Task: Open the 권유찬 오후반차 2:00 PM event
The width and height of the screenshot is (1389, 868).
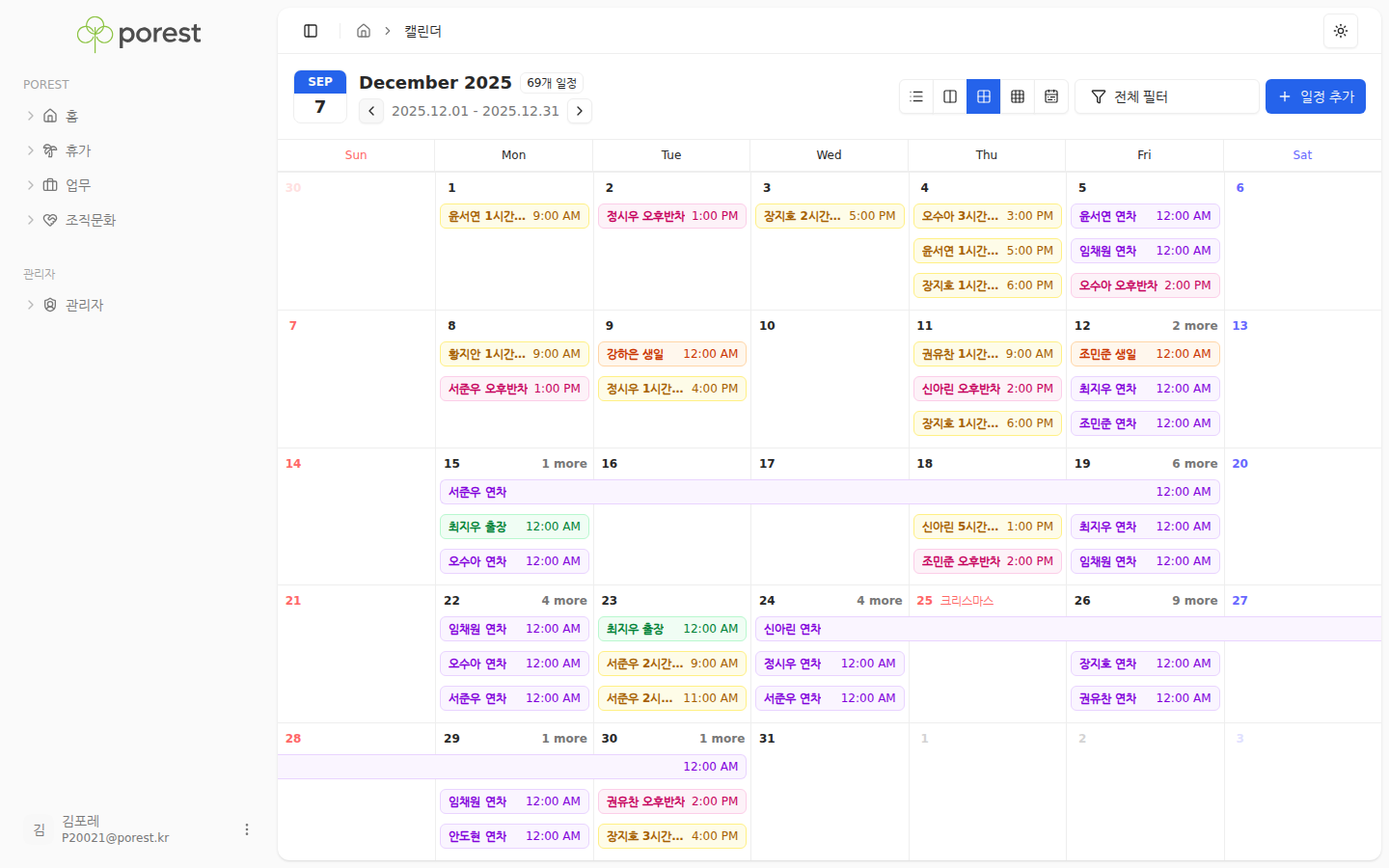Action: tap(672, 801)
